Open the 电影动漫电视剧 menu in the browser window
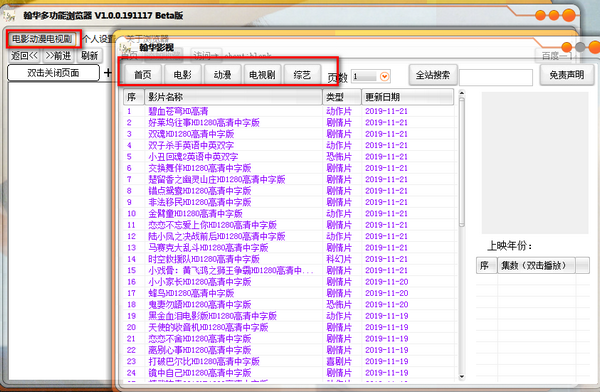Screen dimensions: 600x392 pyautogui.click(x=42, y=39)
